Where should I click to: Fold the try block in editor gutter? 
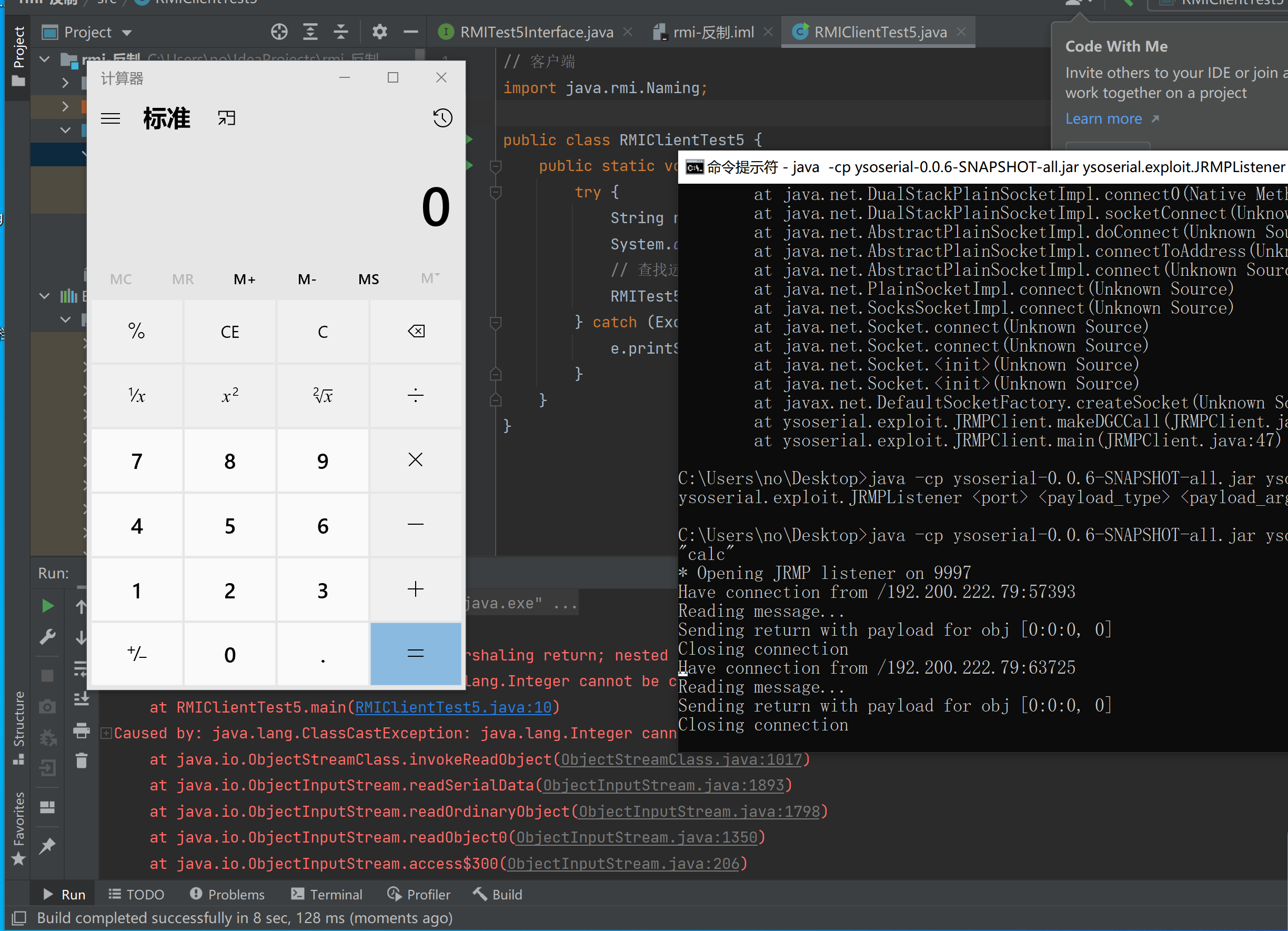point(495,192)
